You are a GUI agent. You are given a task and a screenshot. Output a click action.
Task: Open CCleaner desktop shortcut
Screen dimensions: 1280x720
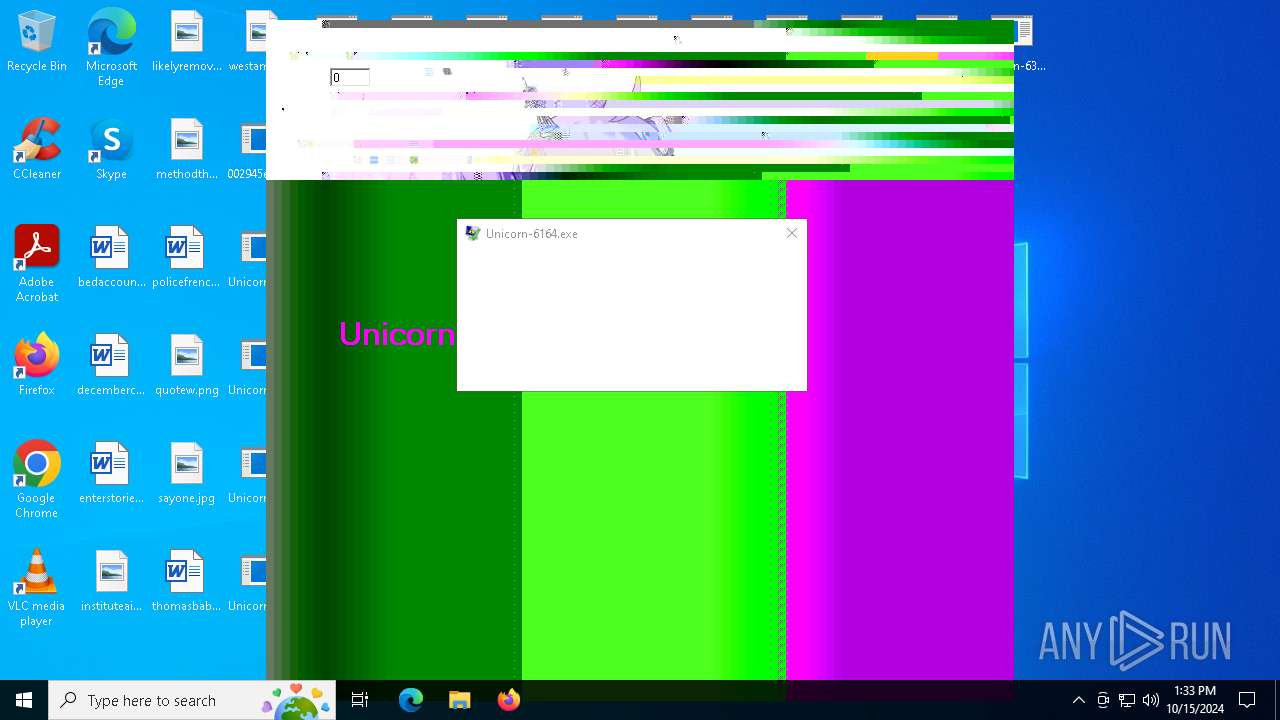36,150
